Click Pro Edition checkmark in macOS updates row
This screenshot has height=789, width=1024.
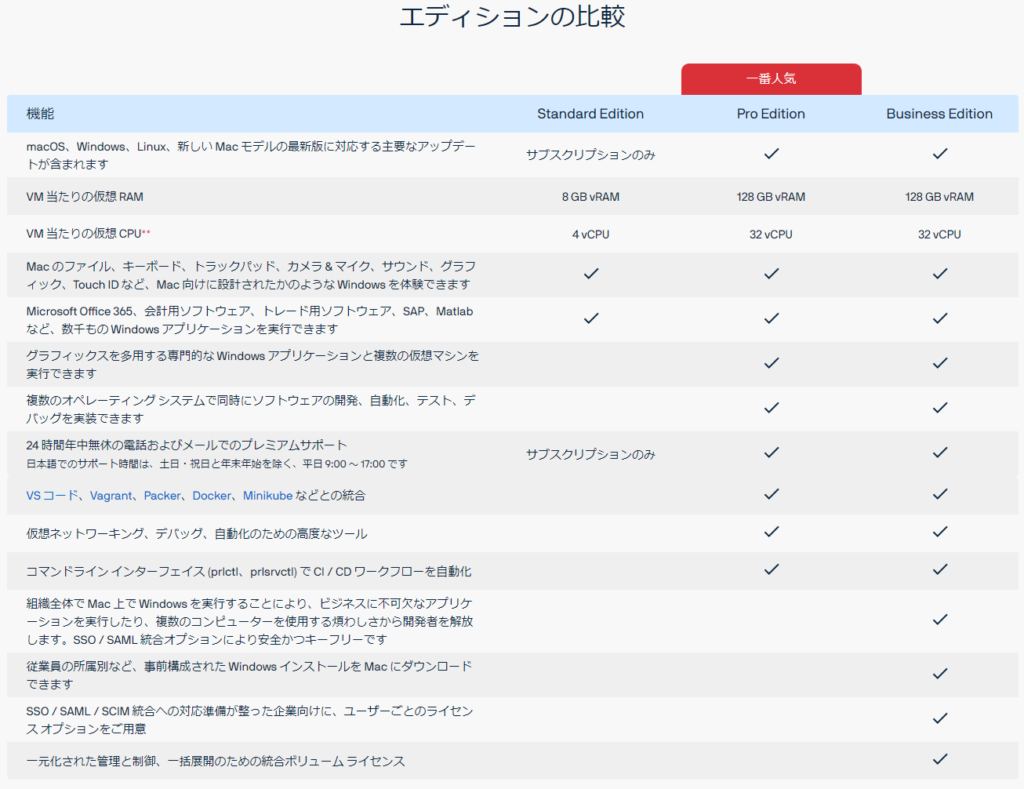(x=770, y=154)
